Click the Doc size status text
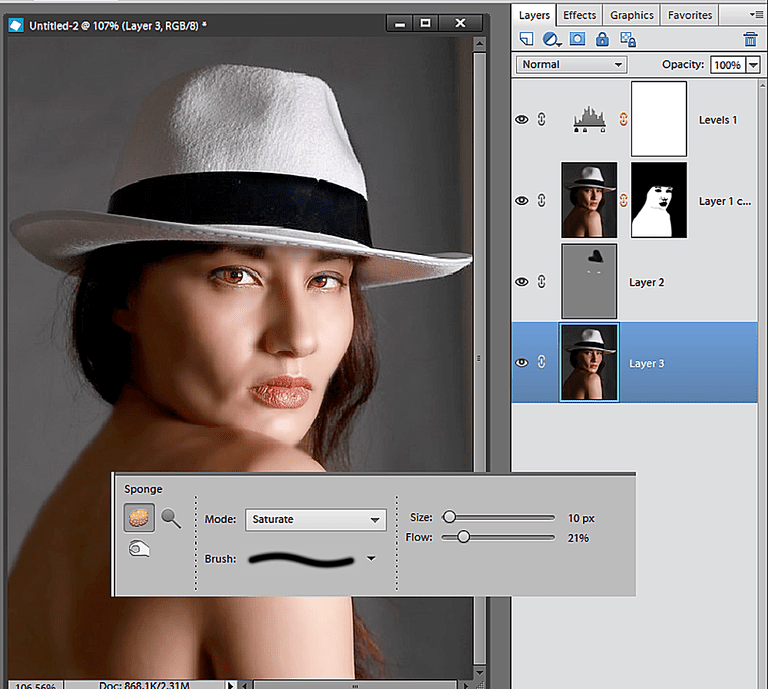768x689 pixels. [144, 685]
